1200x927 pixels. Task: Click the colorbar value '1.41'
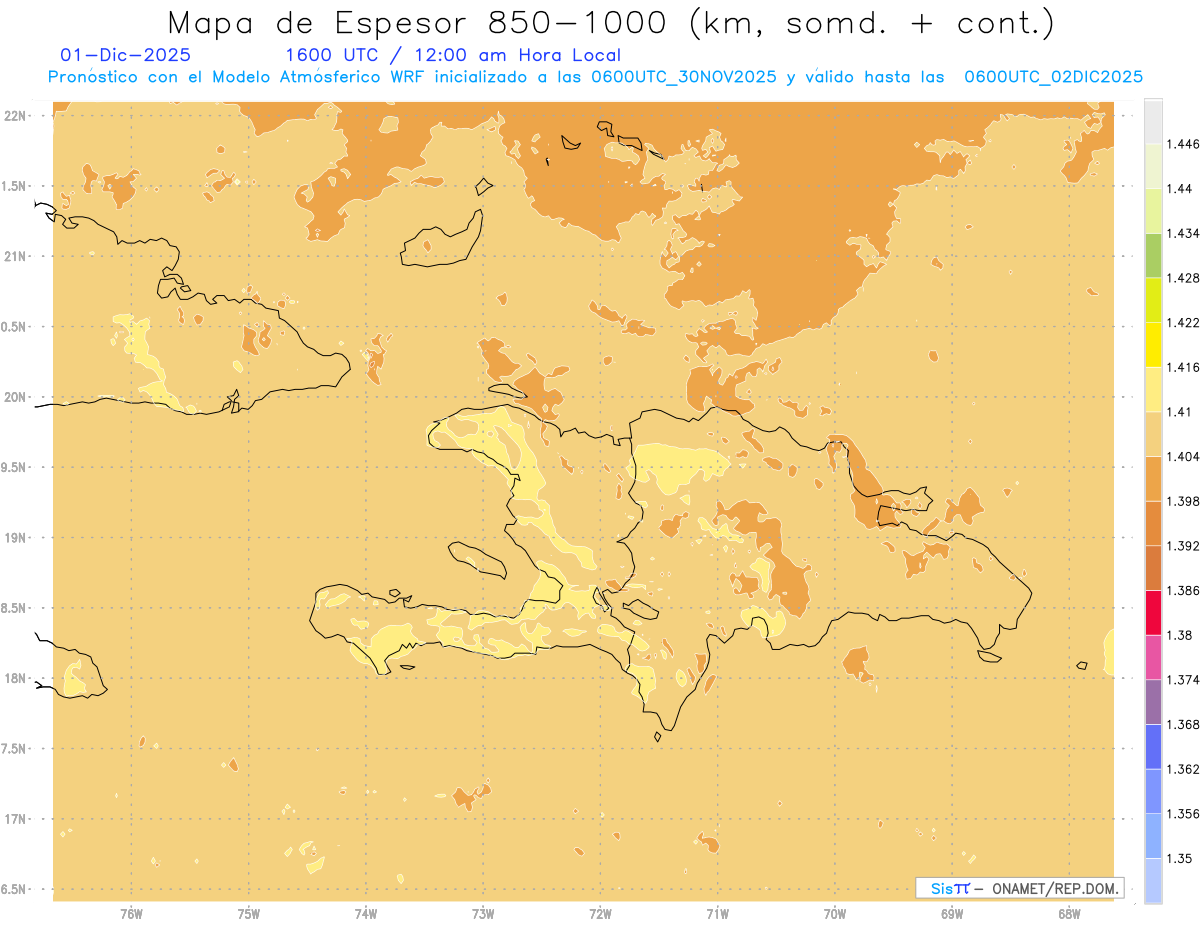tap(1180, 412)
